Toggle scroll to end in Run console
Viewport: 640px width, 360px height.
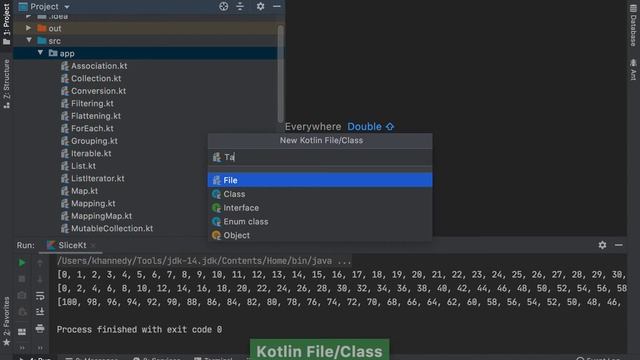tap(40, 312)
